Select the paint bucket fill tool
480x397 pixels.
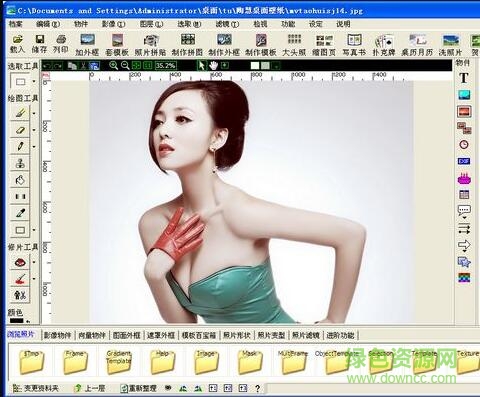click(x=20, y=180)
